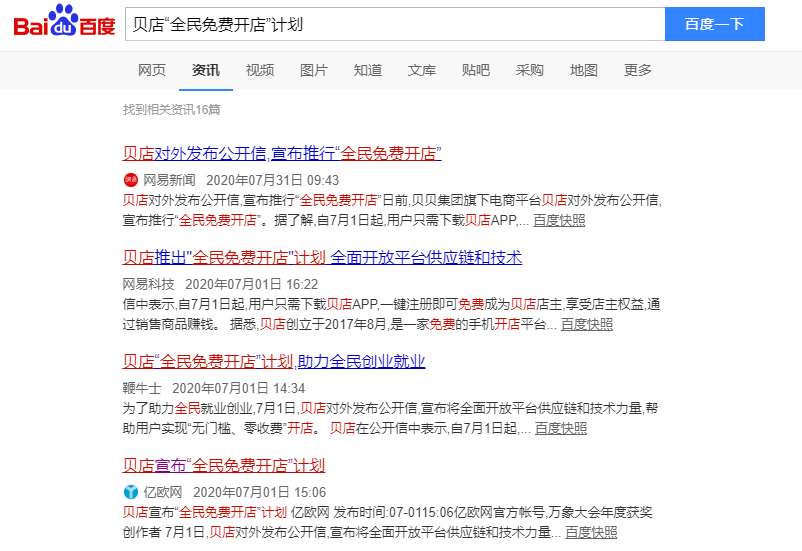Open result 贝店"全民免费开店"计划,助力全民创业就业
Viewport: 802px width, 551px height.
274,362
